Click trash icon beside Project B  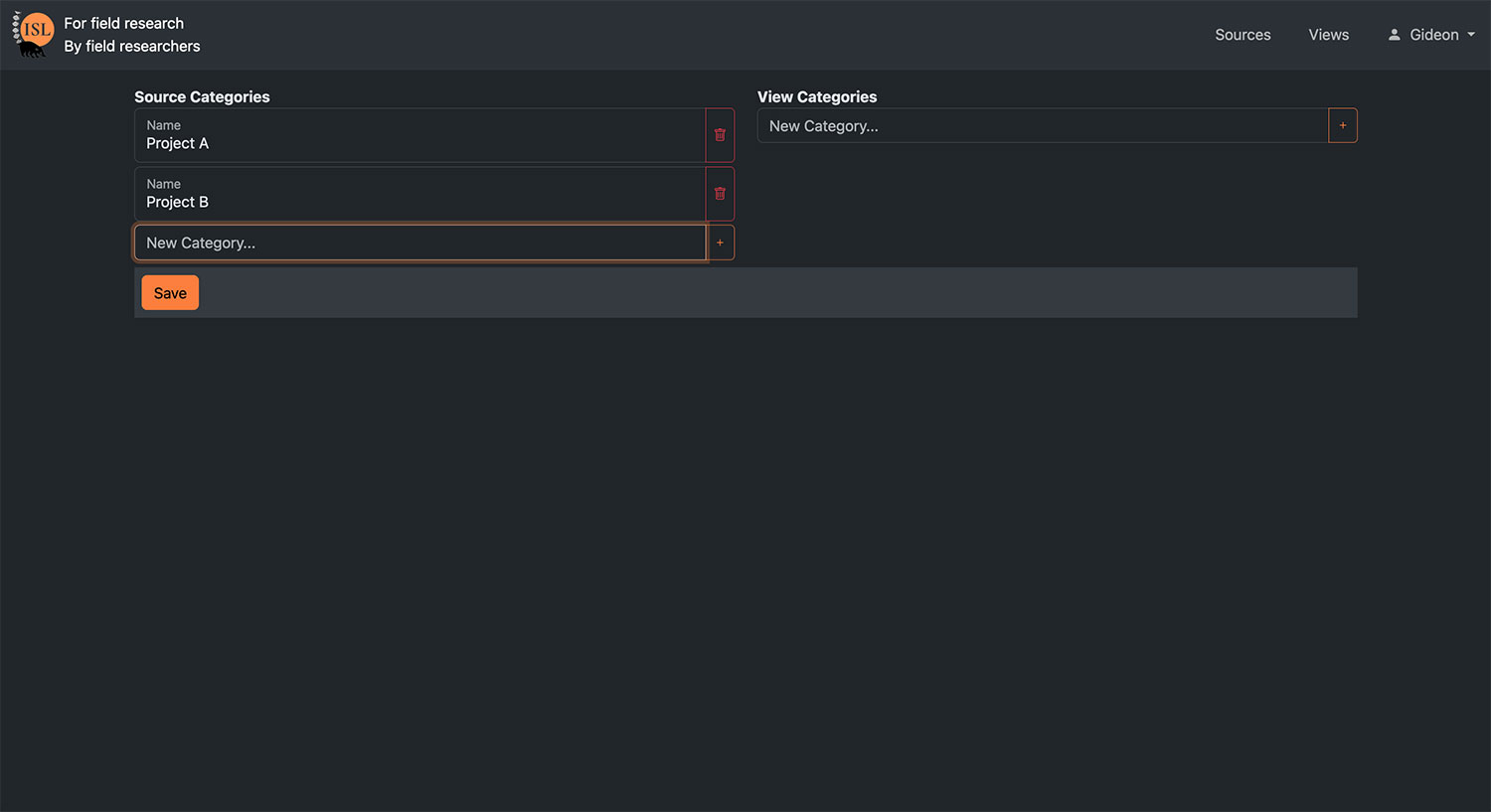720,194
